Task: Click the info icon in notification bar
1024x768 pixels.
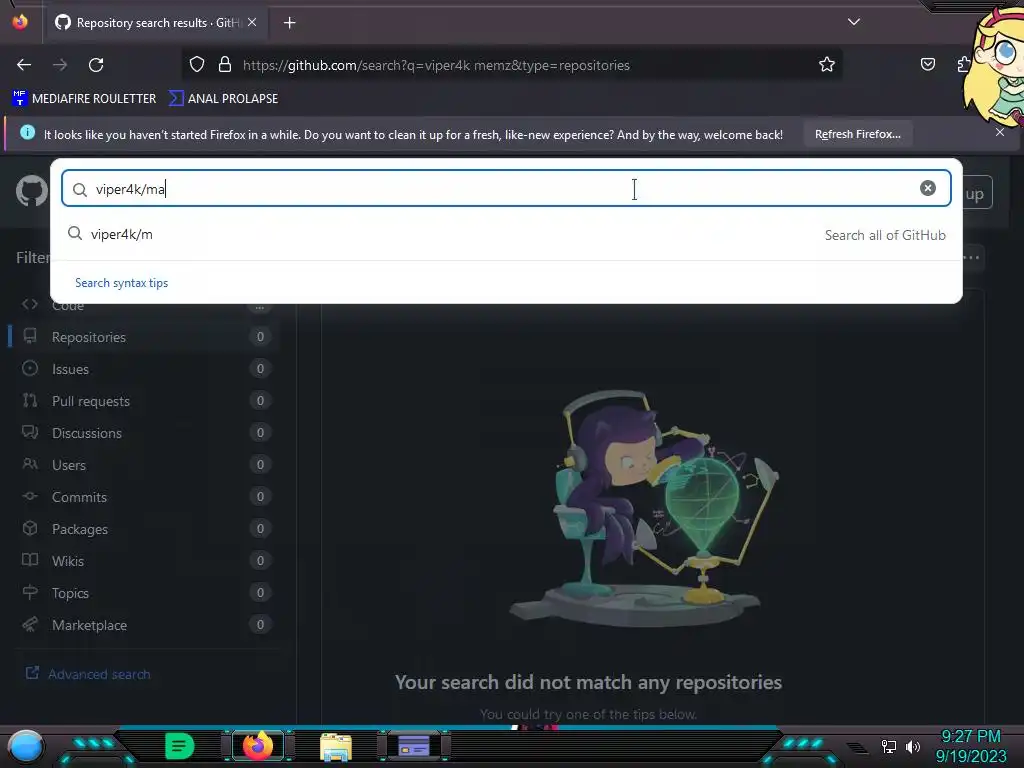Action: (27, 133)
